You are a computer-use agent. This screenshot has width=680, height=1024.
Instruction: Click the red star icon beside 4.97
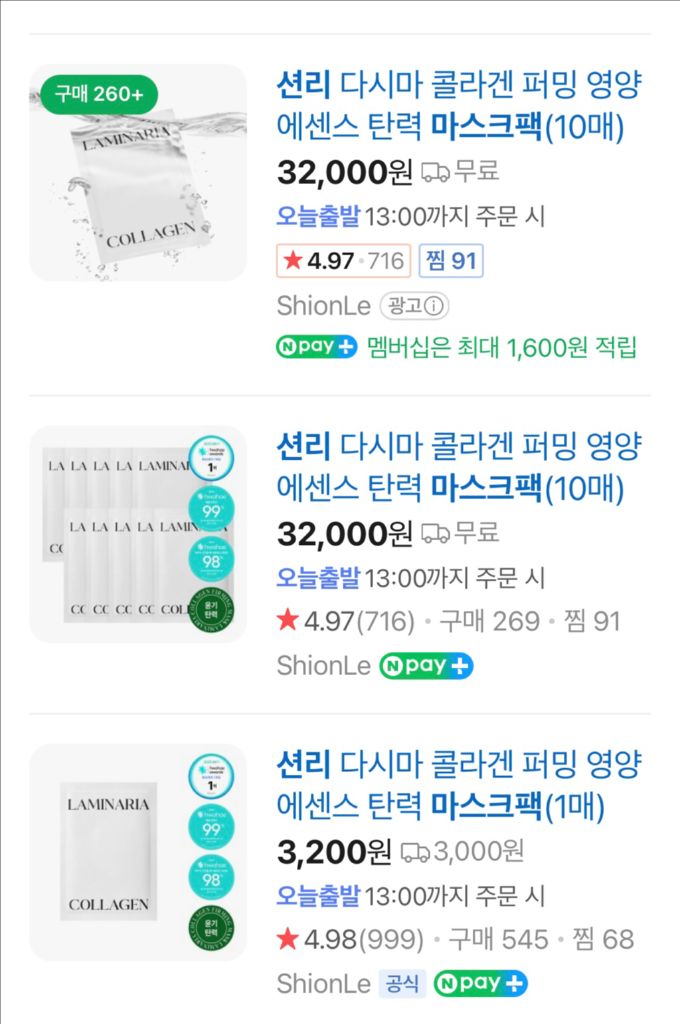(291, 259)
